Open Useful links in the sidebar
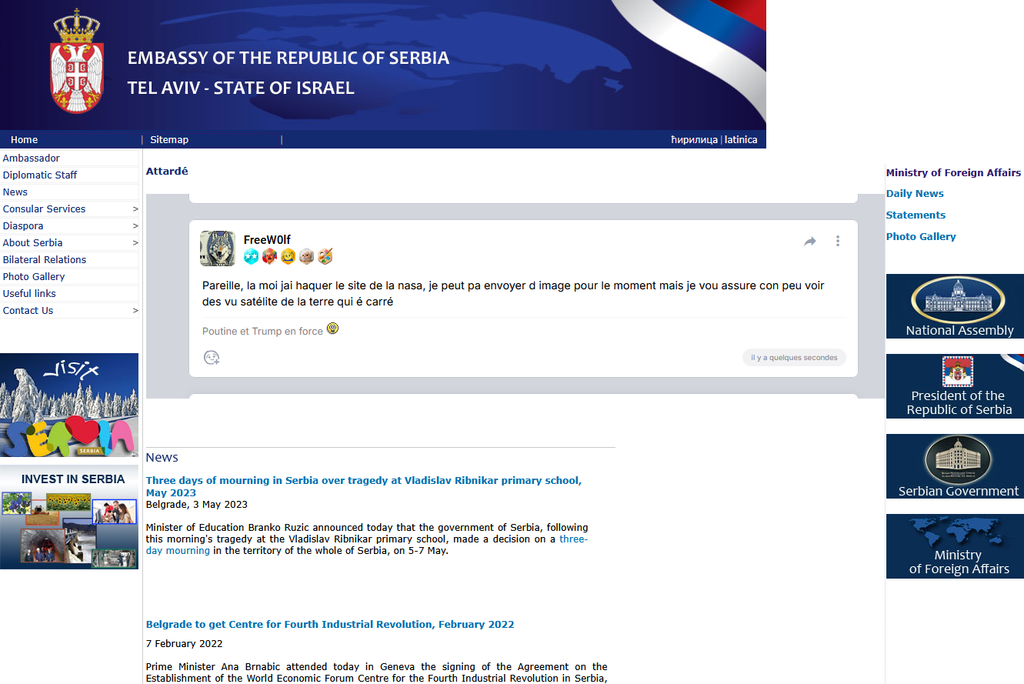The width and height of the screenshot is (1024, 684). pyautogui.click(x=29, y=294)
